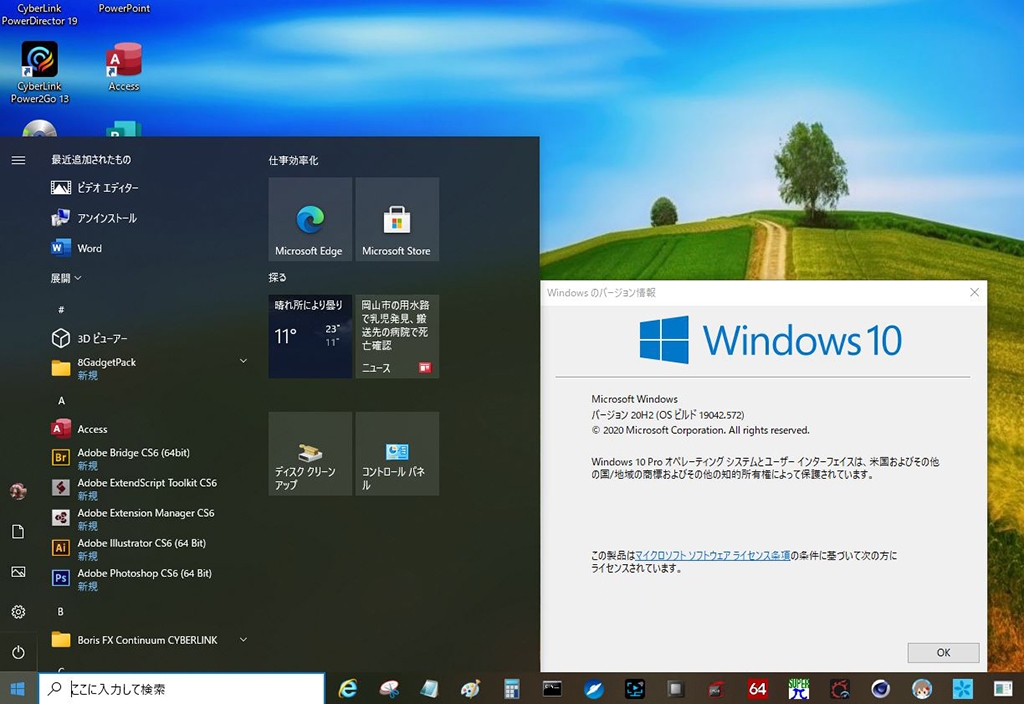Launch Access from the app list
Screen dimensions: 1024x704
tap(149, 429)
